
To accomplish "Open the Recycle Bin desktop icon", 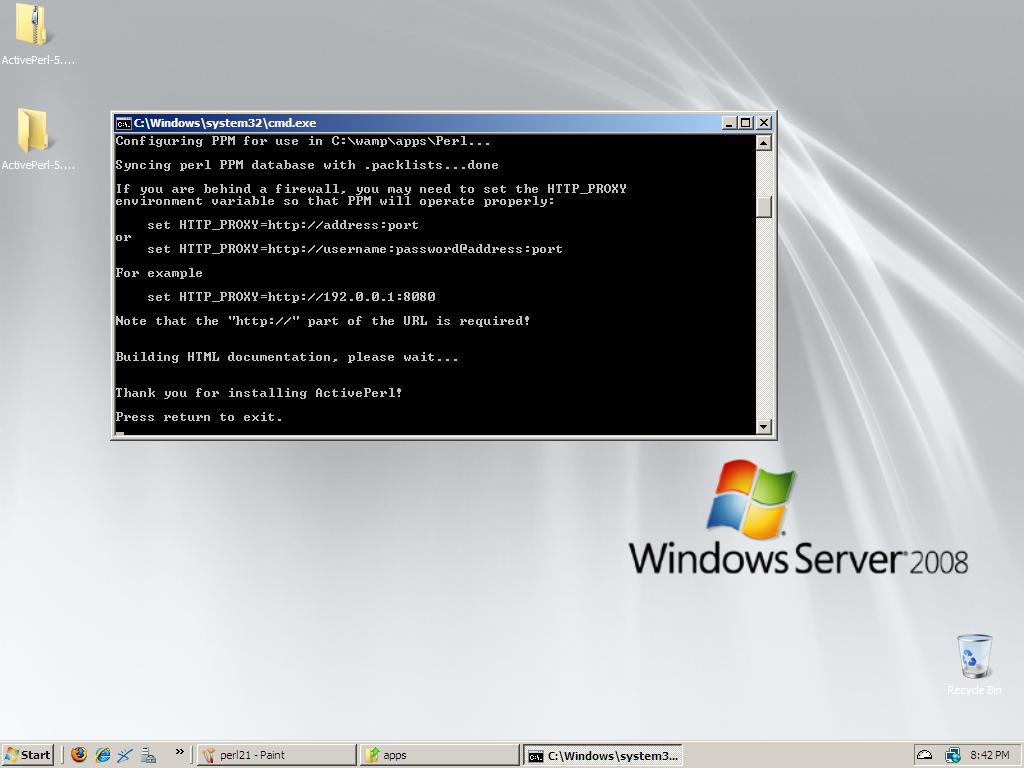I will (974, 657).
